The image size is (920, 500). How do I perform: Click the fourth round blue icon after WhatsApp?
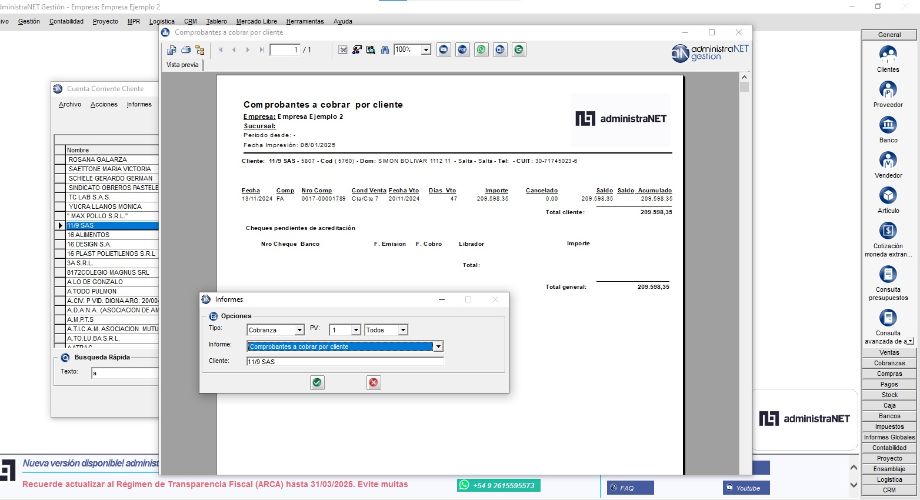coord(500,50)
